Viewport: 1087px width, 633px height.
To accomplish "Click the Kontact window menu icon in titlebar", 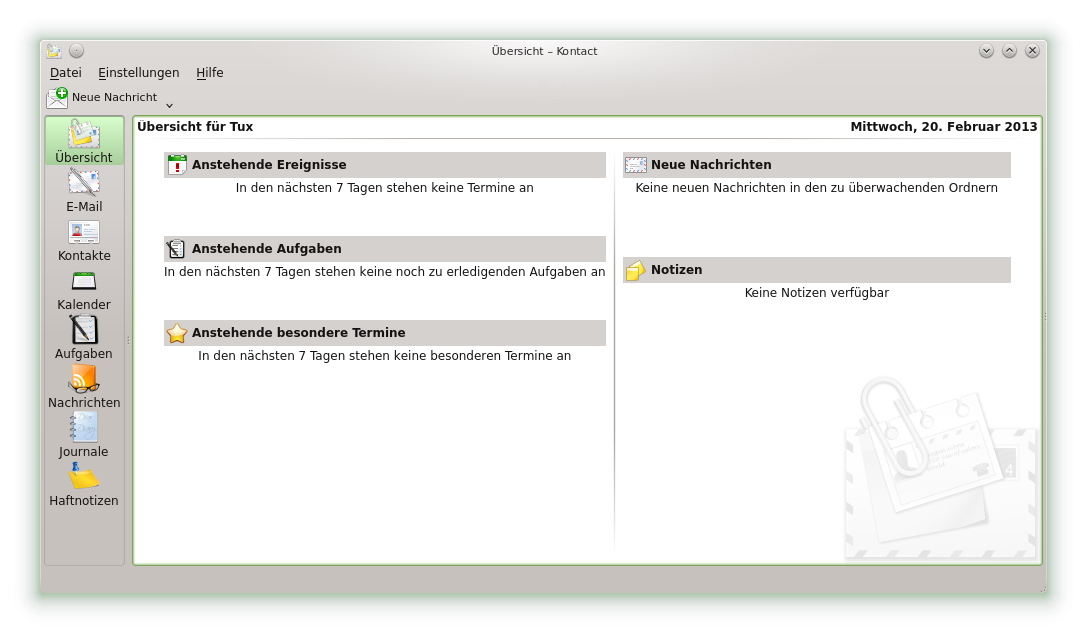I will coord(54,51).
